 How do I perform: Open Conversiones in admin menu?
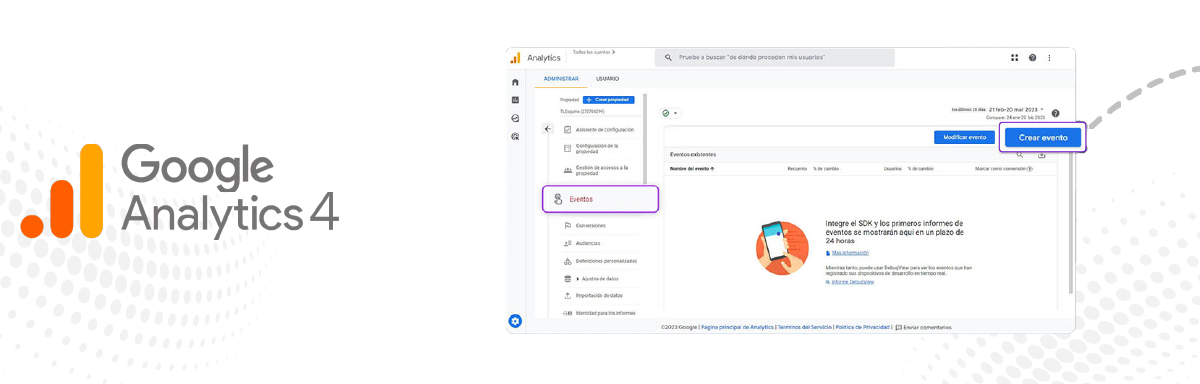591,226
